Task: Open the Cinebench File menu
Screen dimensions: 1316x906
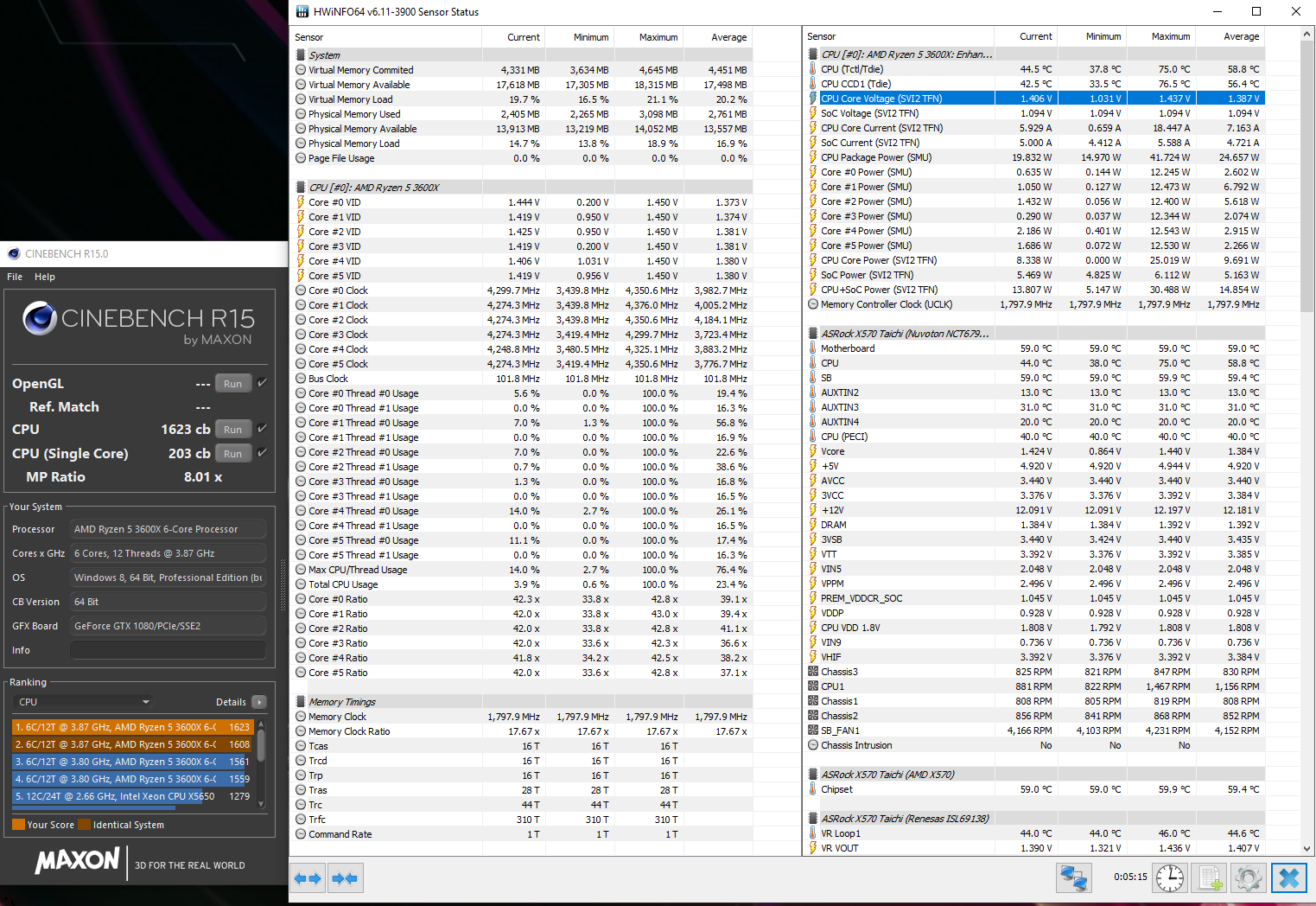Action: click(x=15, y=277)
